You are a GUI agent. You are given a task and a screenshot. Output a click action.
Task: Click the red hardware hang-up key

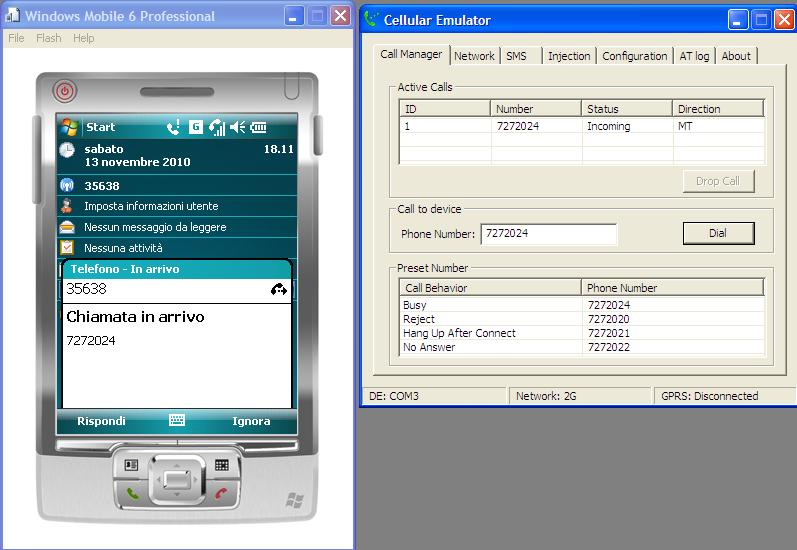pyautogui.click(x=221, y=493)
